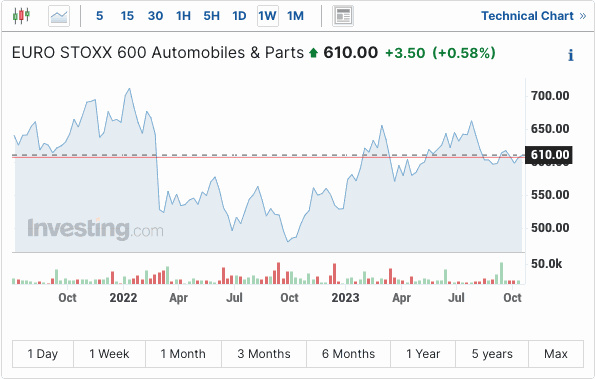This screenshot has width=595, height=379.
Task: Show the 1 Year range
Action: click(x=423, y=354)
